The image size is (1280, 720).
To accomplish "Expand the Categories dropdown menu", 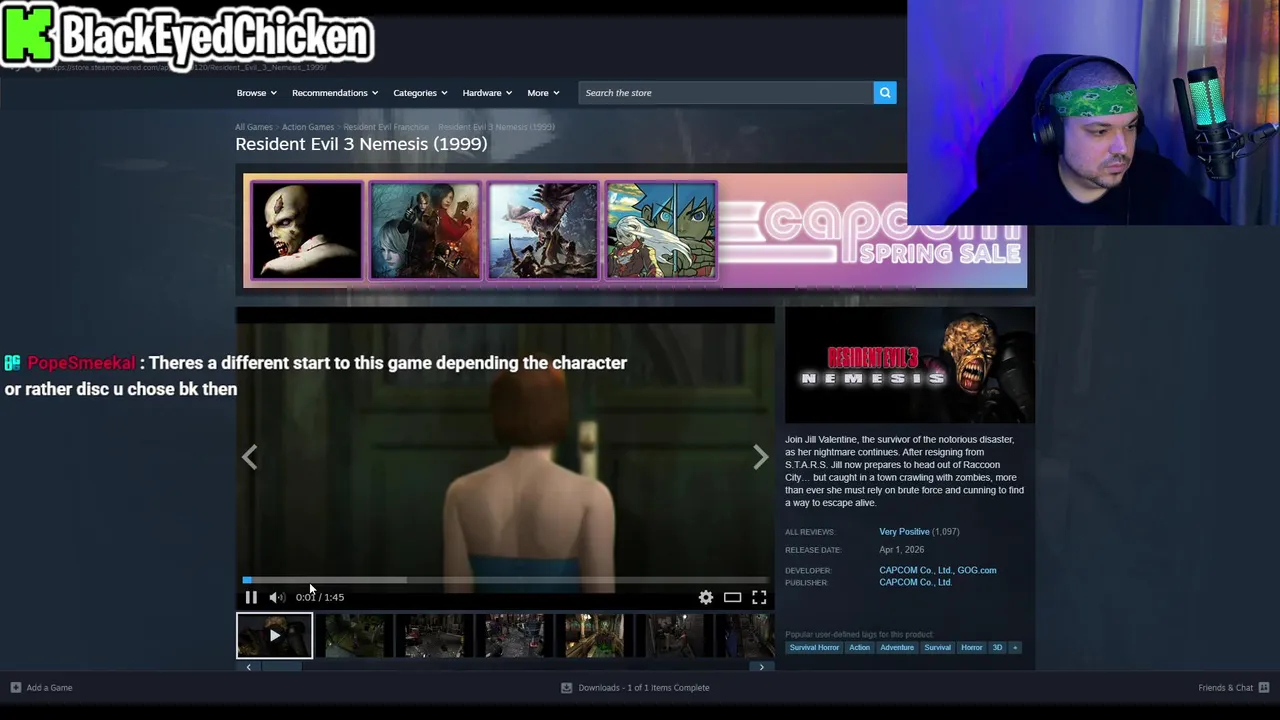I will click(x=420, y=93).
